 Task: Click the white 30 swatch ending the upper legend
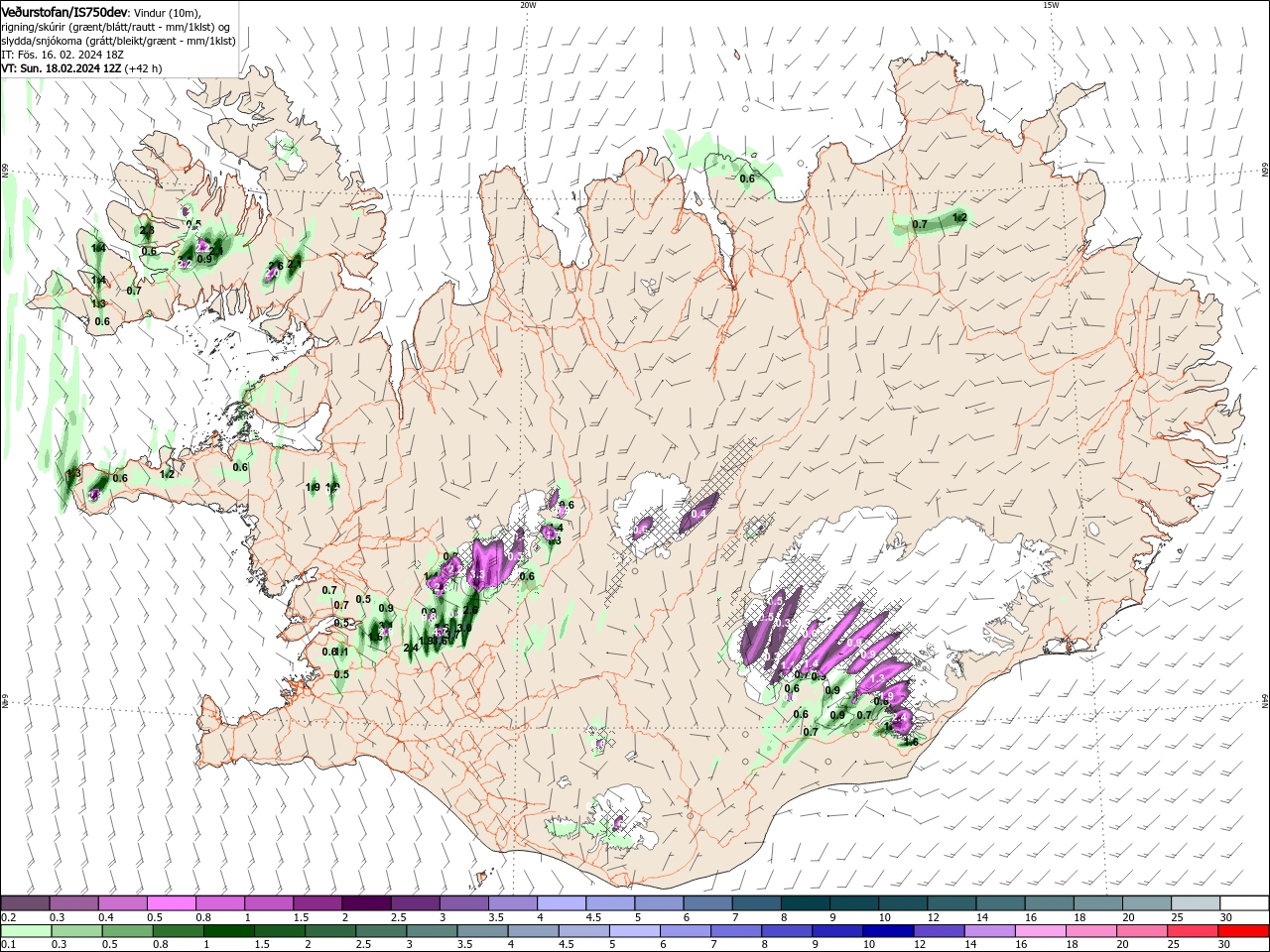pyautogui.click(x=1244, y=903)
